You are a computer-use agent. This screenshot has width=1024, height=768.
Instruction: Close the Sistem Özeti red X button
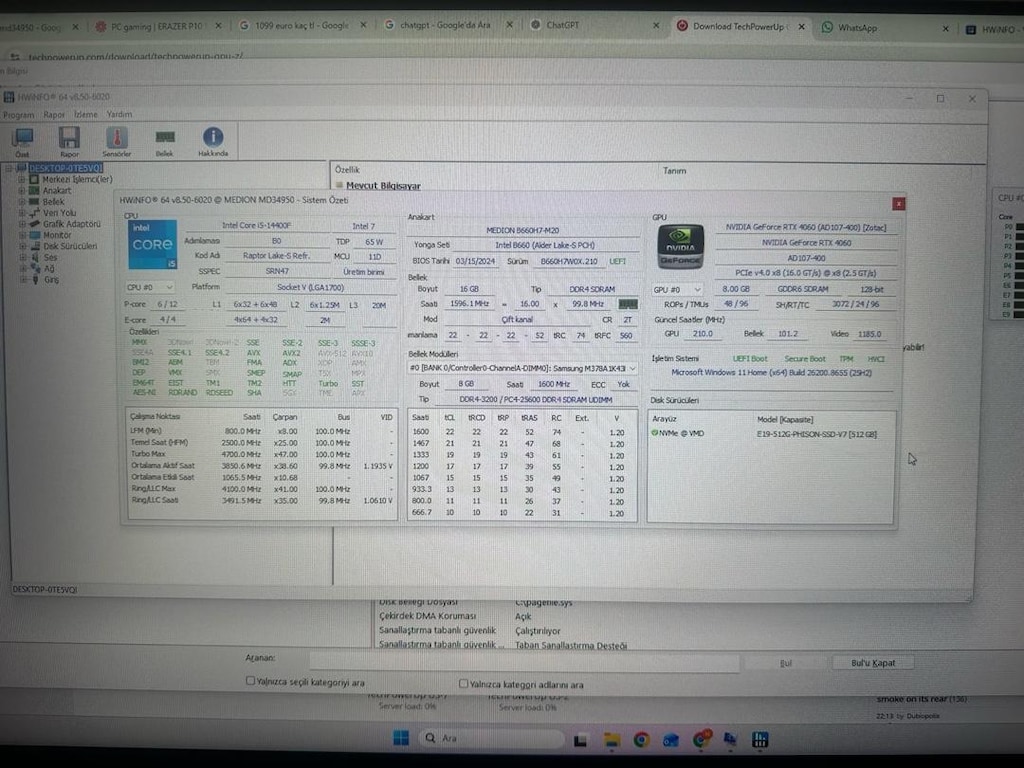pos(899,204)
